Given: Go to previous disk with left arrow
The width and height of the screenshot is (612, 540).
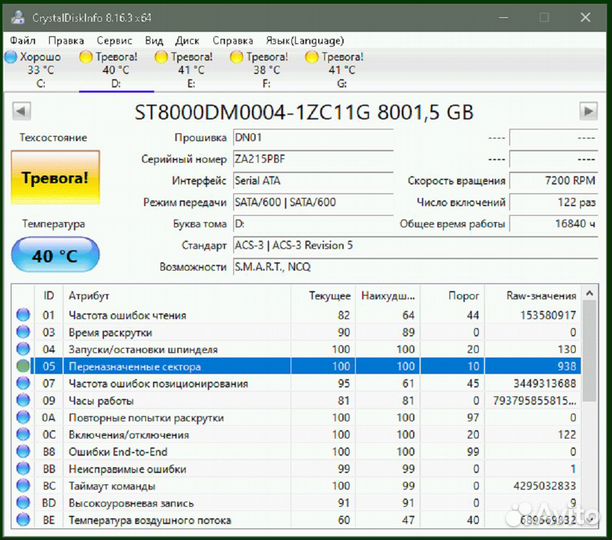Looking at the screenshot, I should pos(21,112).
